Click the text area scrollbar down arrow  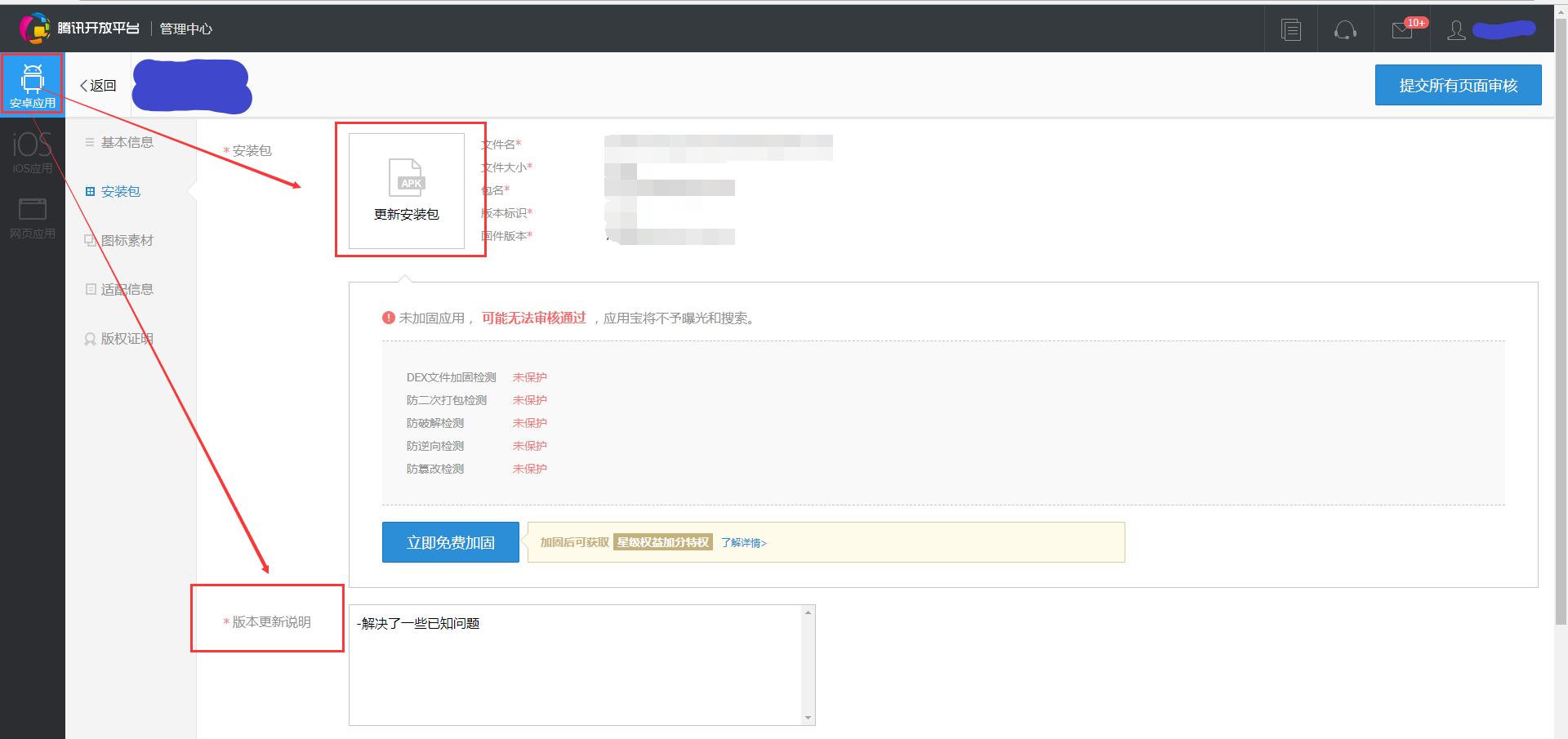click(808, 718)
